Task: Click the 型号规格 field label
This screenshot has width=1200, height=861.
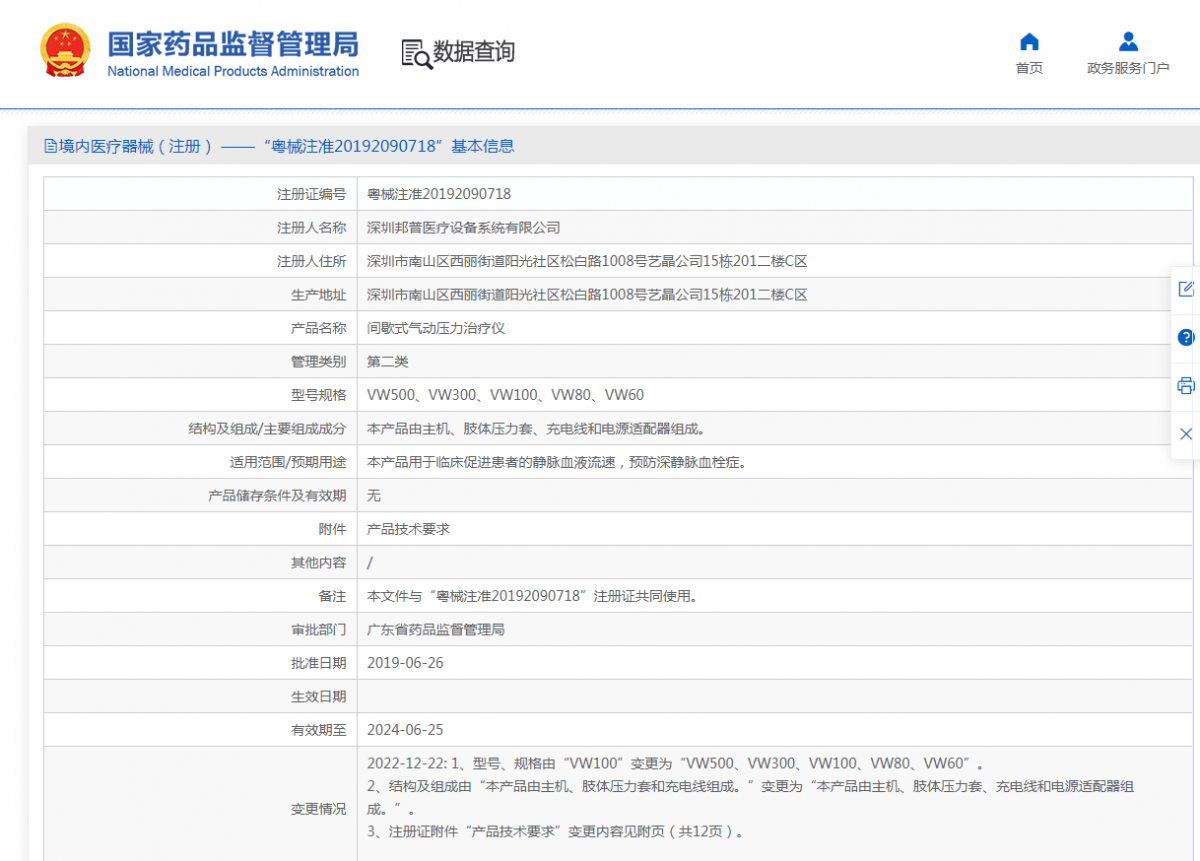Action: coord(319,395)
